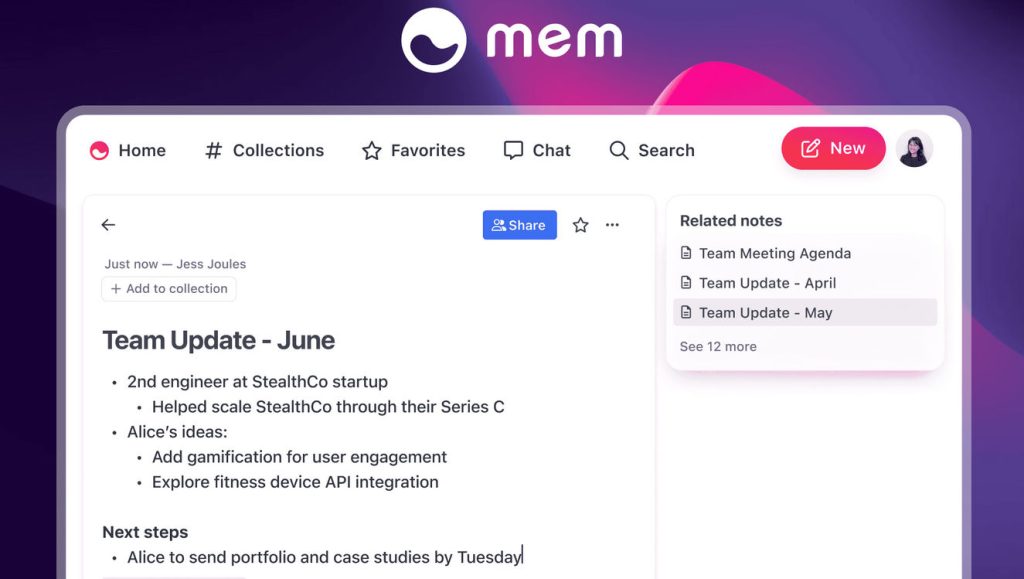Open the three-dot more options menu
This screenshot has height=579, width=1024.
pyautogui.click(x=612, y=225)
